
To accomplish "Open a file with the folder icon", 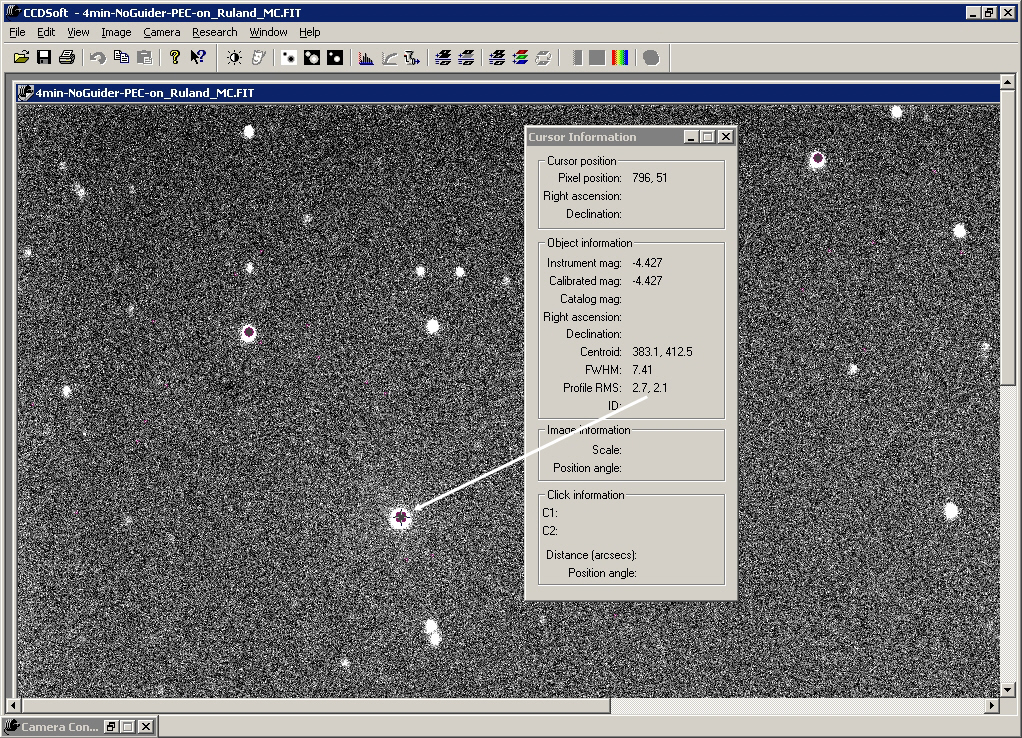I will [x=22, y=57].
